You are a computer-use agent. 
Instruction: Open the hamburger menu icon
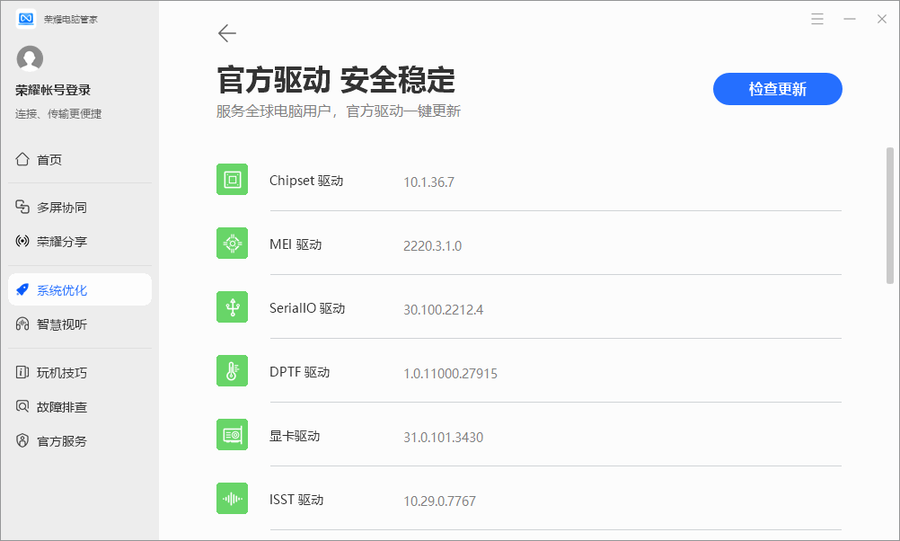[x=817, y=19]
